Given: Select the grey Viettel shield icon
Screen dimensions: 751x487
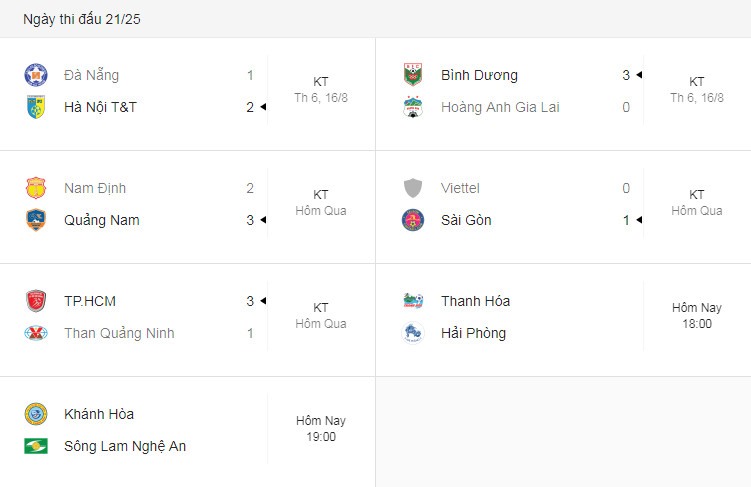Looking at the screenshot, I should (412, 188).
